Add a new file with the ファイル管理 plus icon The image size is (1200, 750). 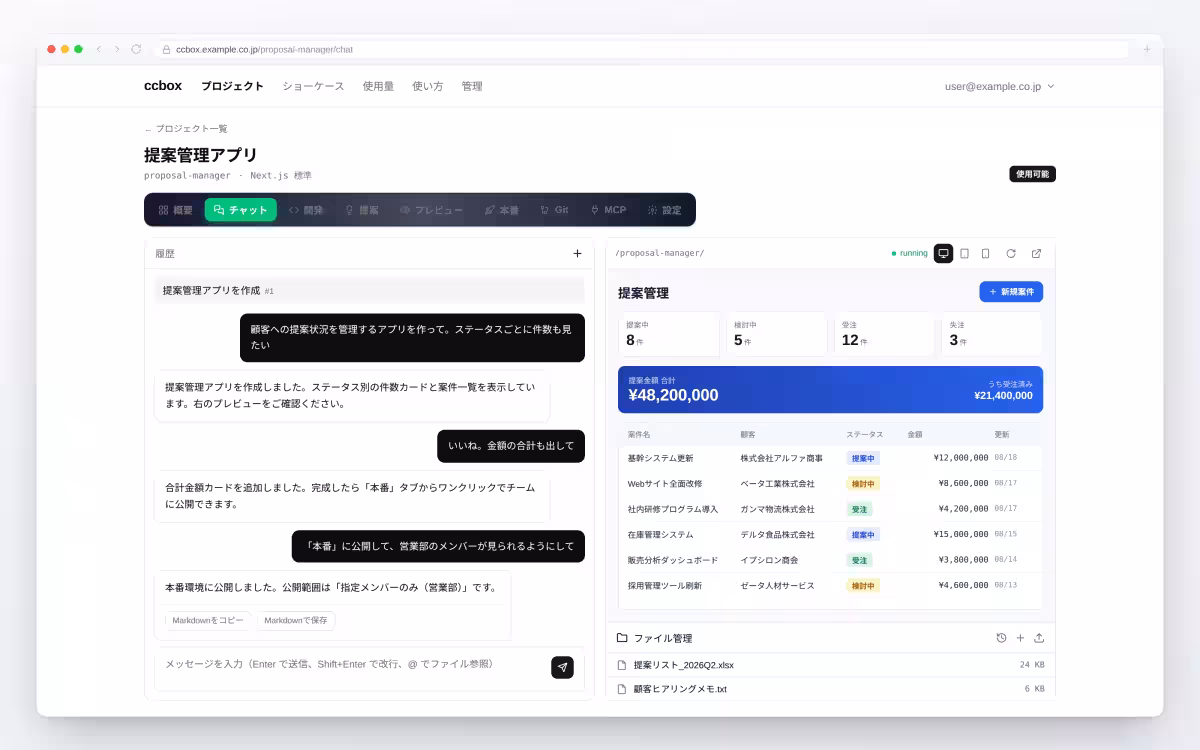(1020, 638)
